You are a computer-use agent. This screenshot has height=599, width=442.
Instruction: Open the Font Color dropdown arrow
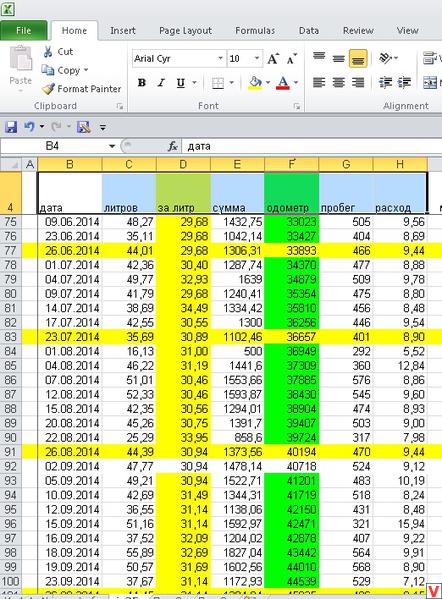pos(296,83)
